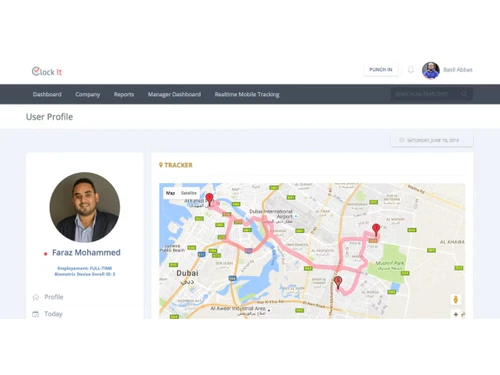Select the Street View pegman icon

[456, 299]
